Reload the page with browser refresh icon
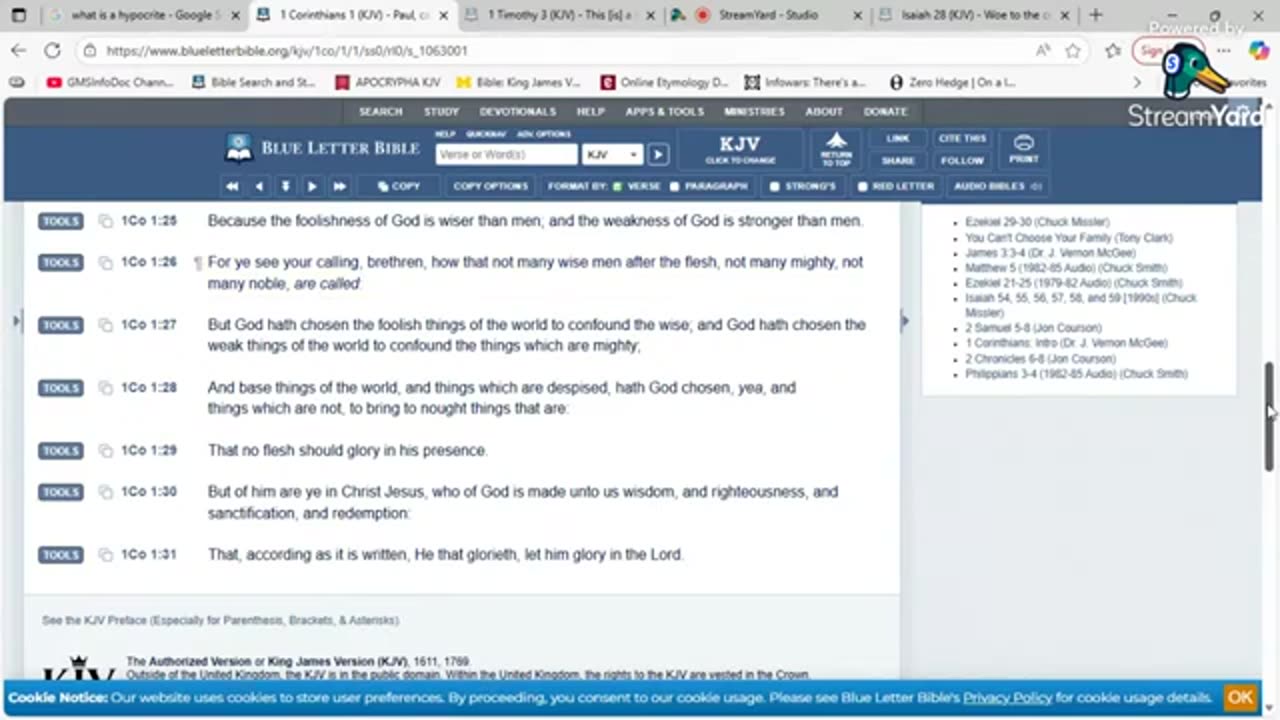The image size is (1280, 720). coord(52,50)
